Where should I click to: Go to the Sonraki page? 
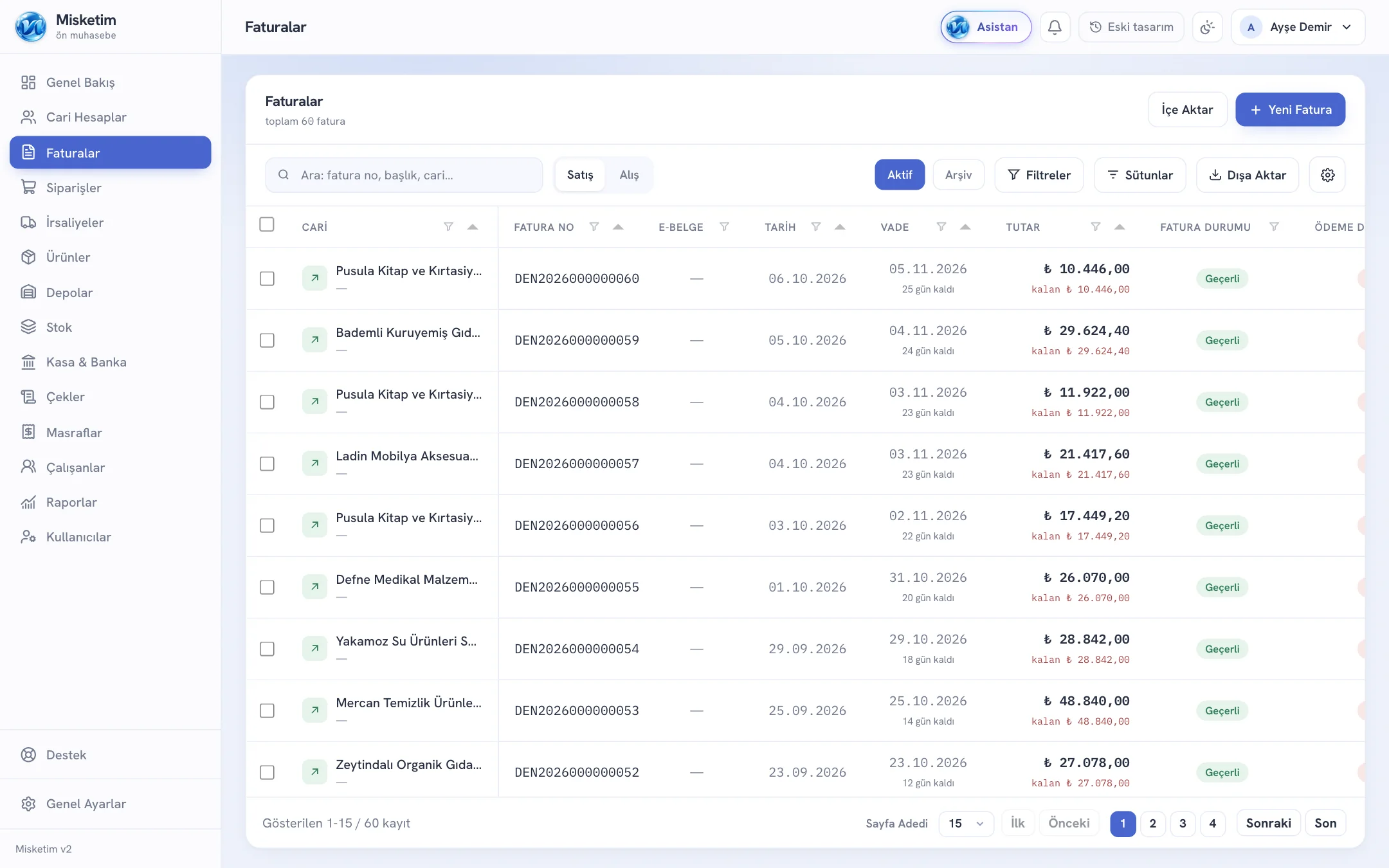1268,824
